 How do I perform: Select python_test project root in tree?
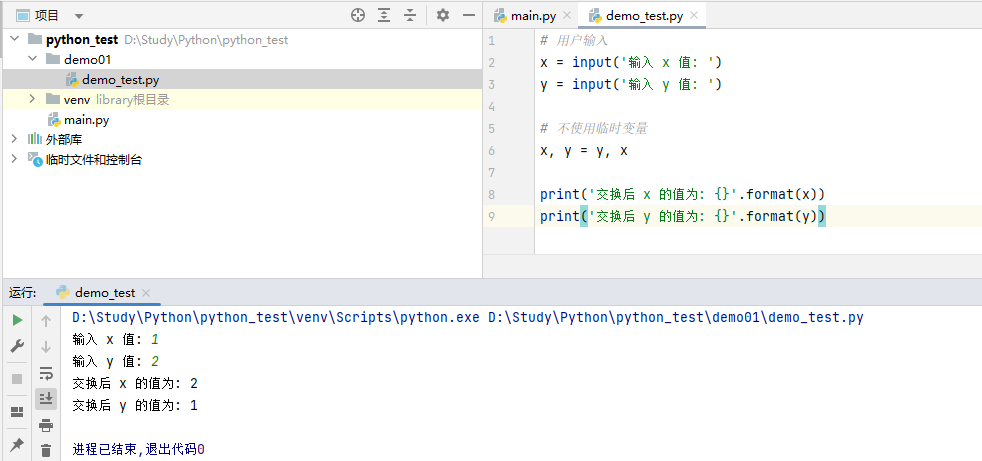click(x=81, y=39)
